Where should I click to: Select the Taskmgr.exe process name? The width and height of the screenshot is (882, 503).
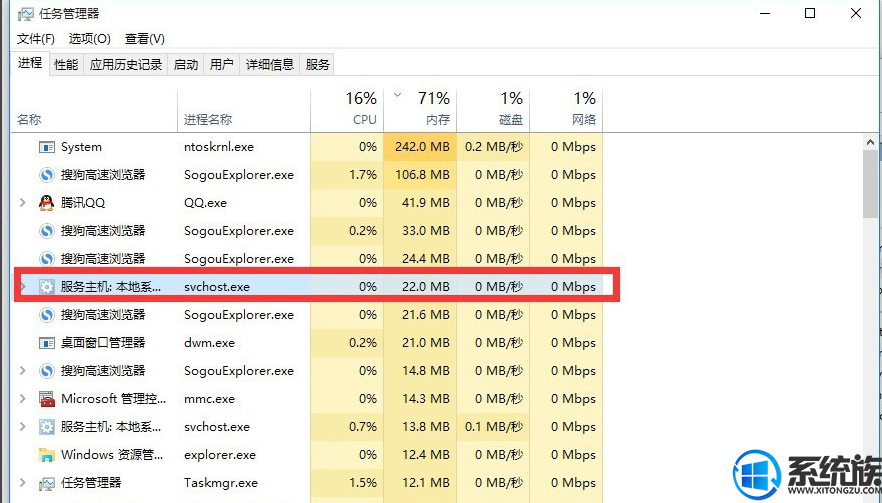pos(220,483)
